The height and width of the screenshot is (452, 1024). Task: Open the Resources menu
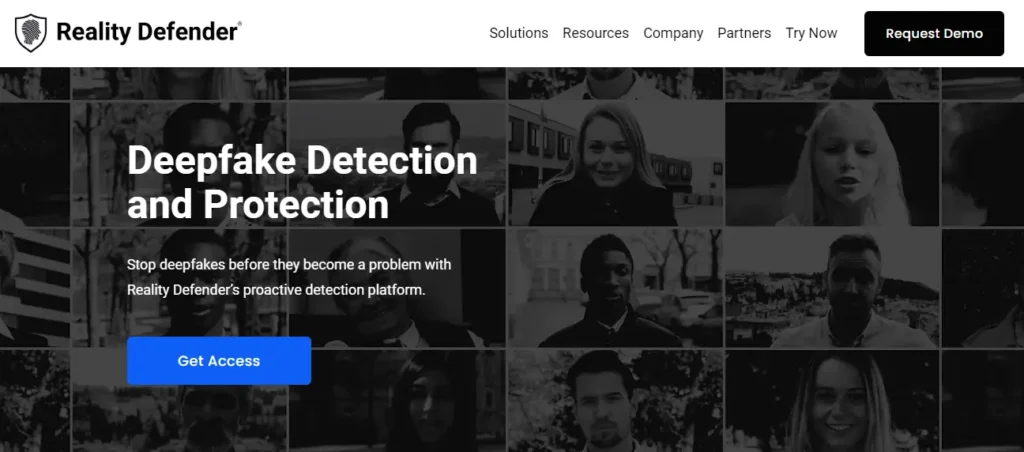point(595,33)
